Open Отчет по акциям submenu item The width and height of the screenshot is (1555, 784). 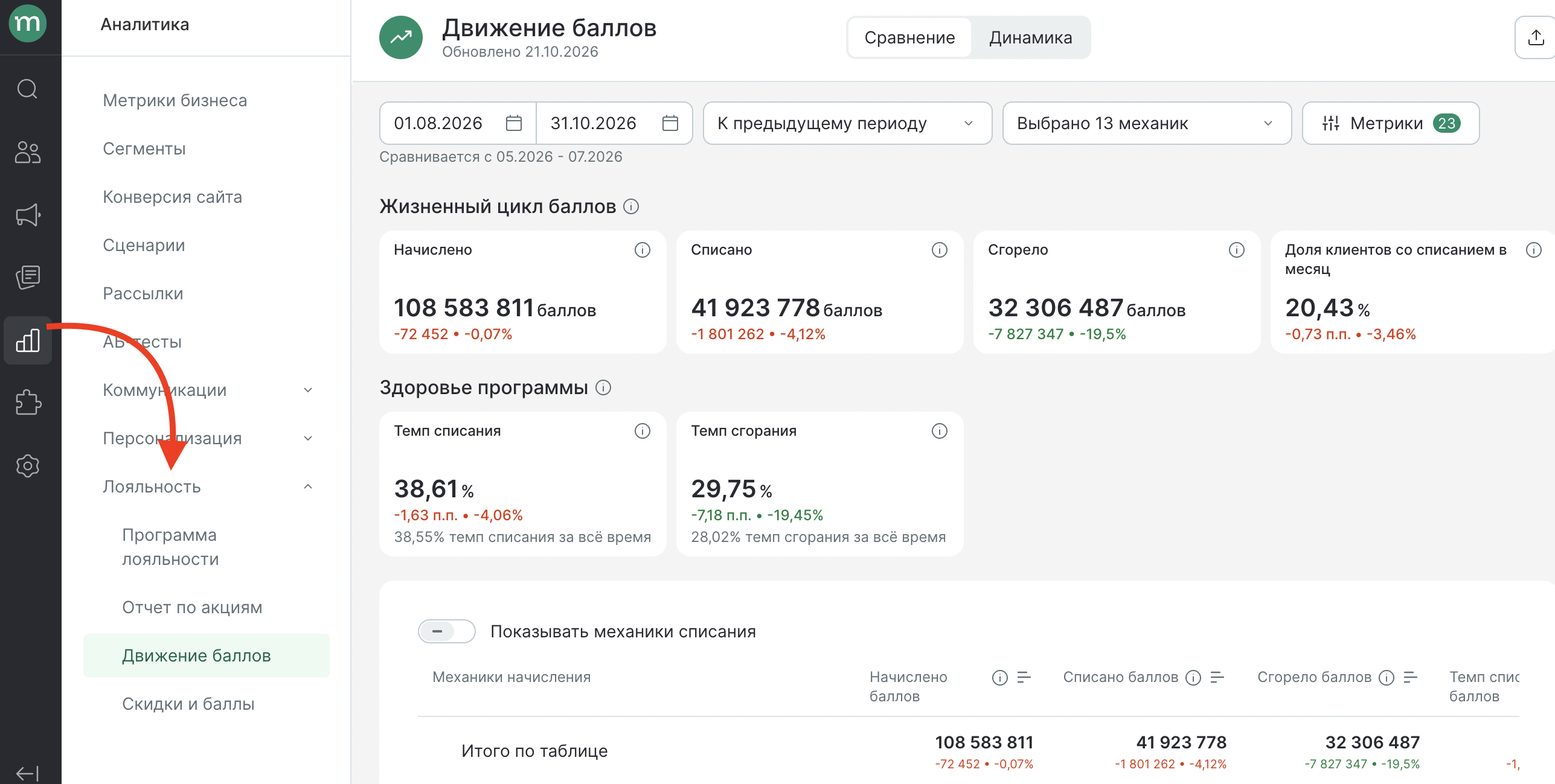[x=192, y=607]
